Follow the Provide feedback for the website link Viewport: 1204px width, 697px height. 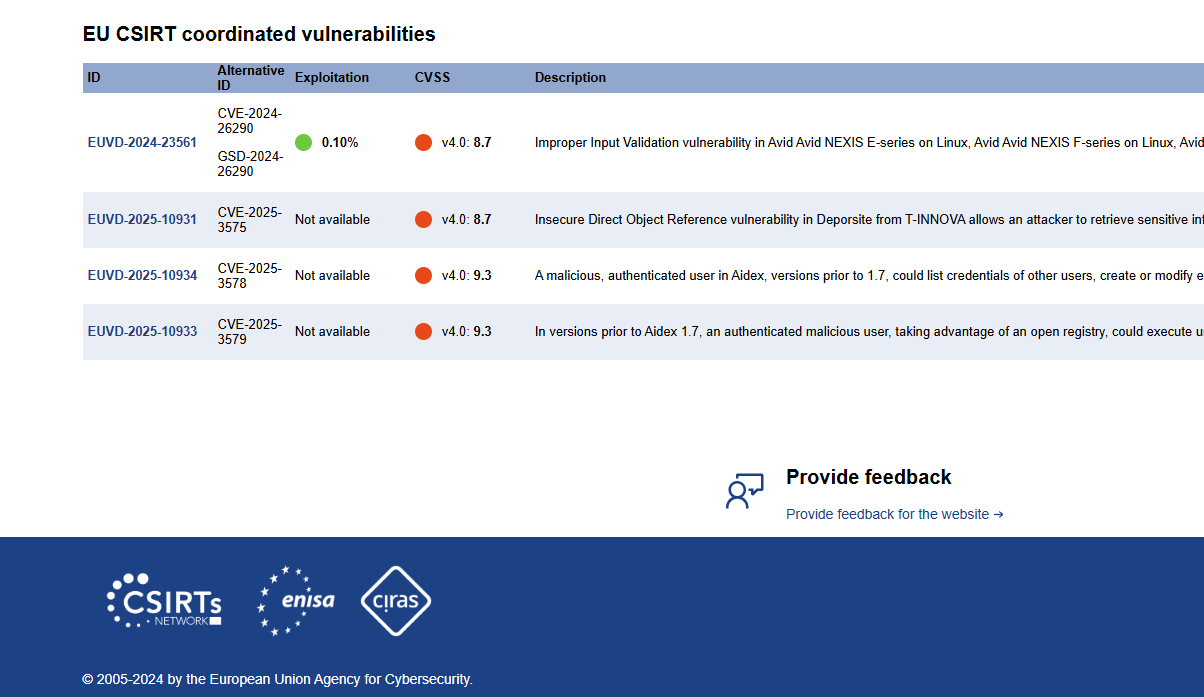[x=894, y=514]
